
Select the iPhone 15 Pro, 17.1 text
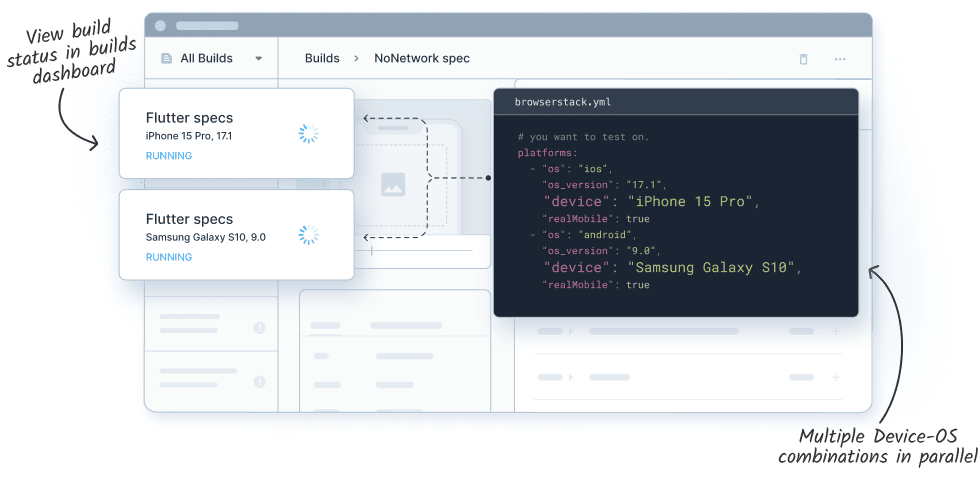click(x=189, y=136)
